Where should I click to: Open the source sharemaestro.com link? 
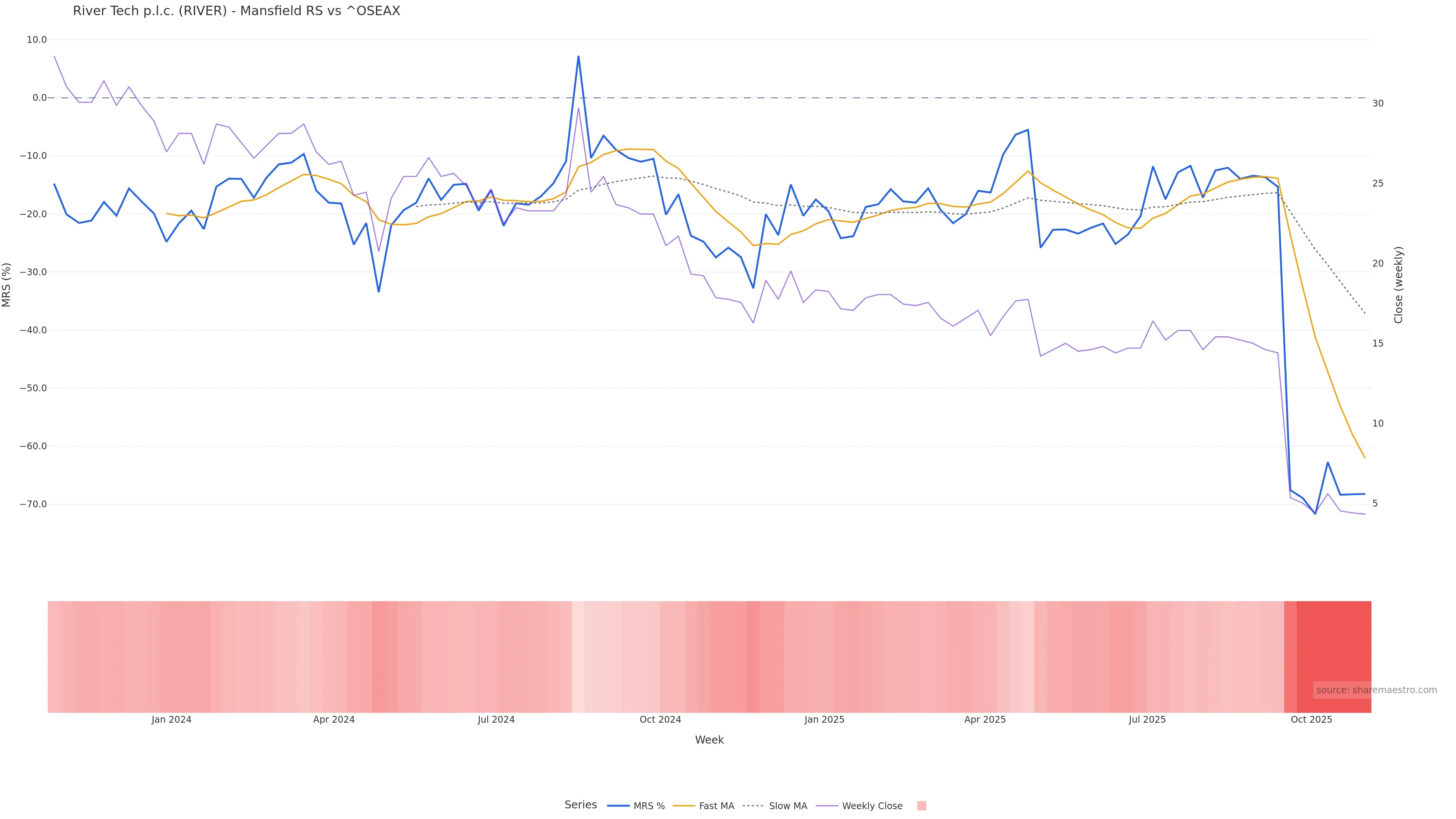(1376, 690)
